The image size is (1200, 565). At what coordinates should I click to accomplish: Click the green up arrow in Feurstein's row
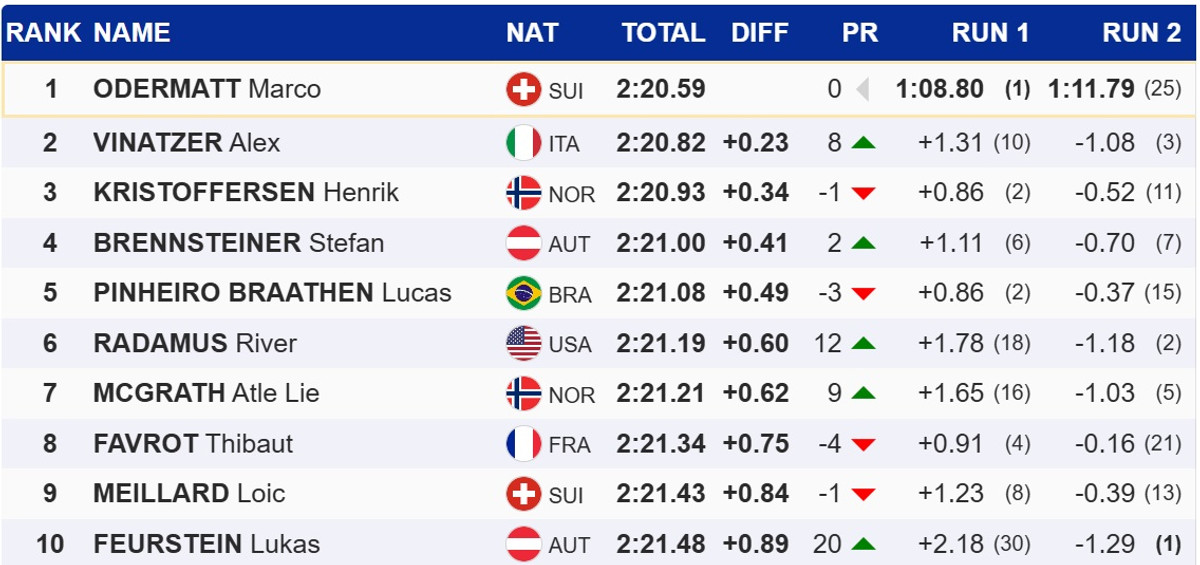[x=863, y=545]
